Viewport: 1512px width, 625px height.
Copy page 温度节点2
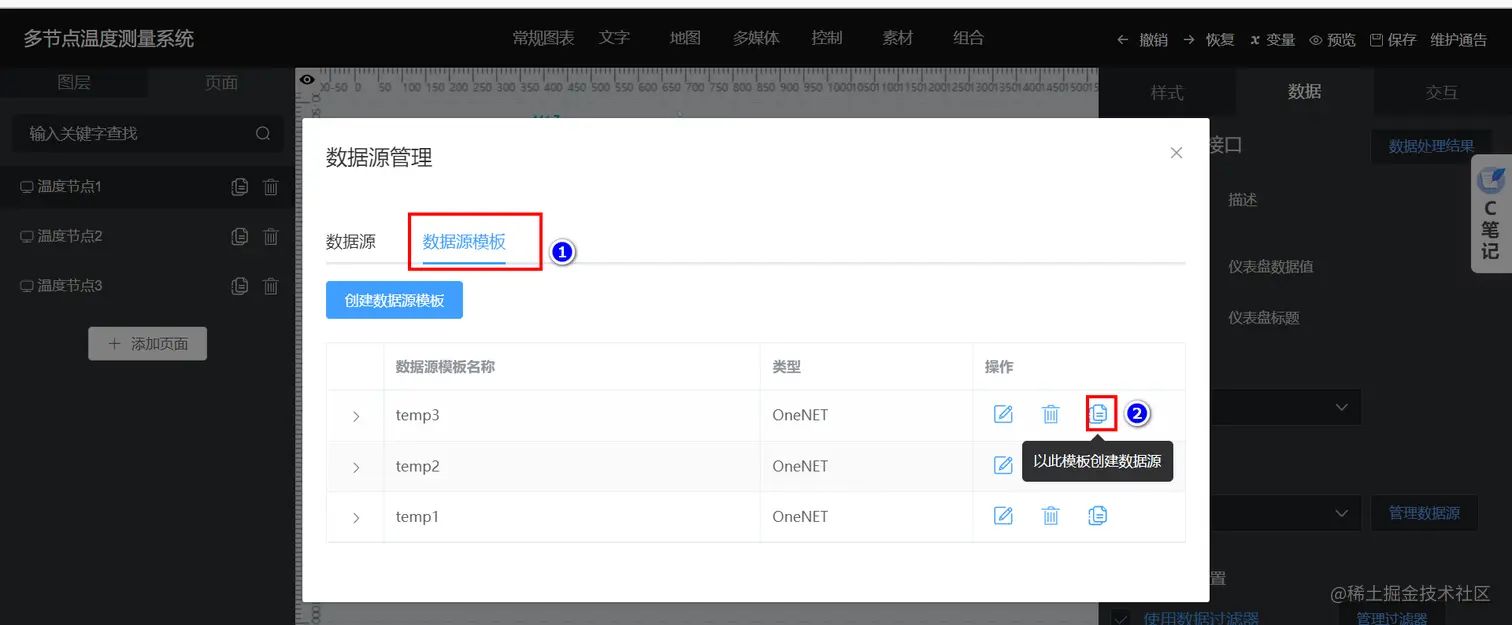[x=239, y=237]
